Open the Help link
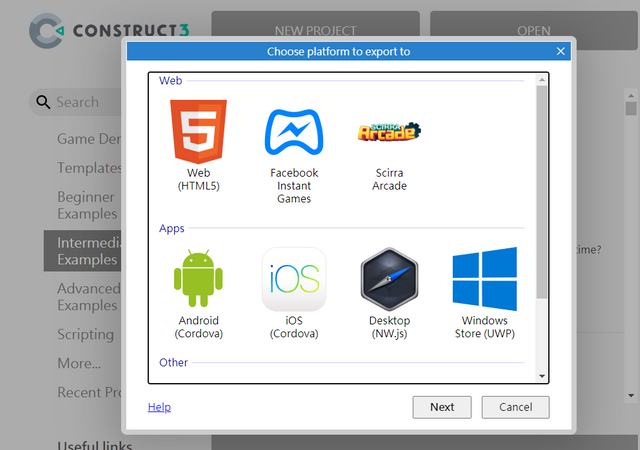640x450 pixels. point(159,407)
